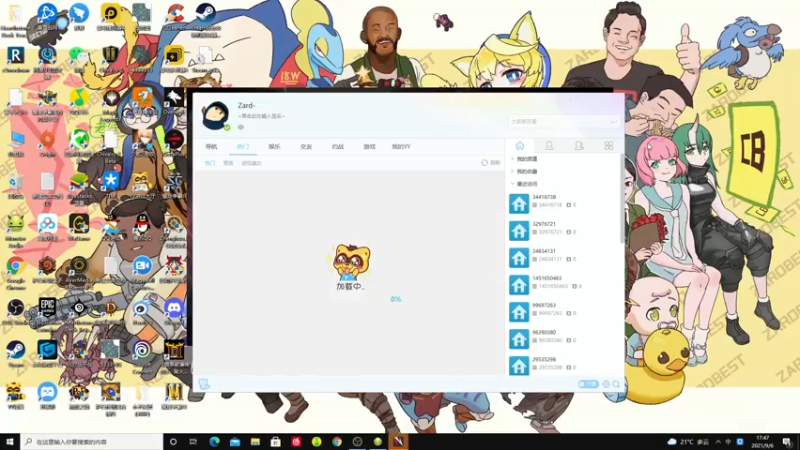Screen dimensions: 800x450
Task: Click the enter arrow in channel search box
Action: click(614, 121)
